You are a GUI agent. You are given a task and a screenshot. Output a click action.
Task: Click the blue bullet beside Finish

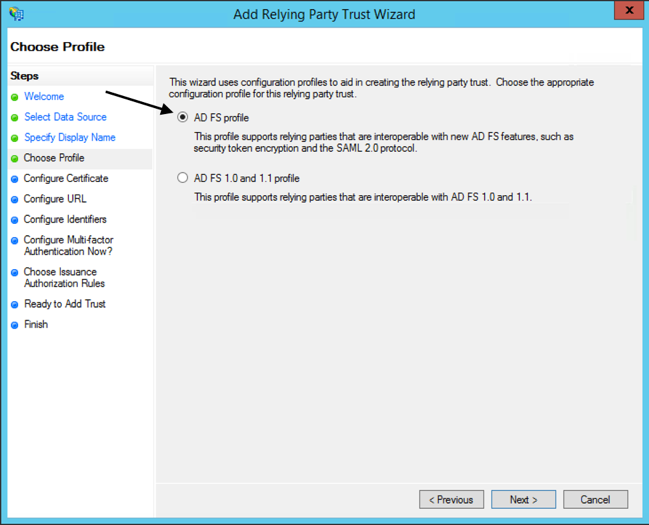pyautogui.click(x=15, y=325)
